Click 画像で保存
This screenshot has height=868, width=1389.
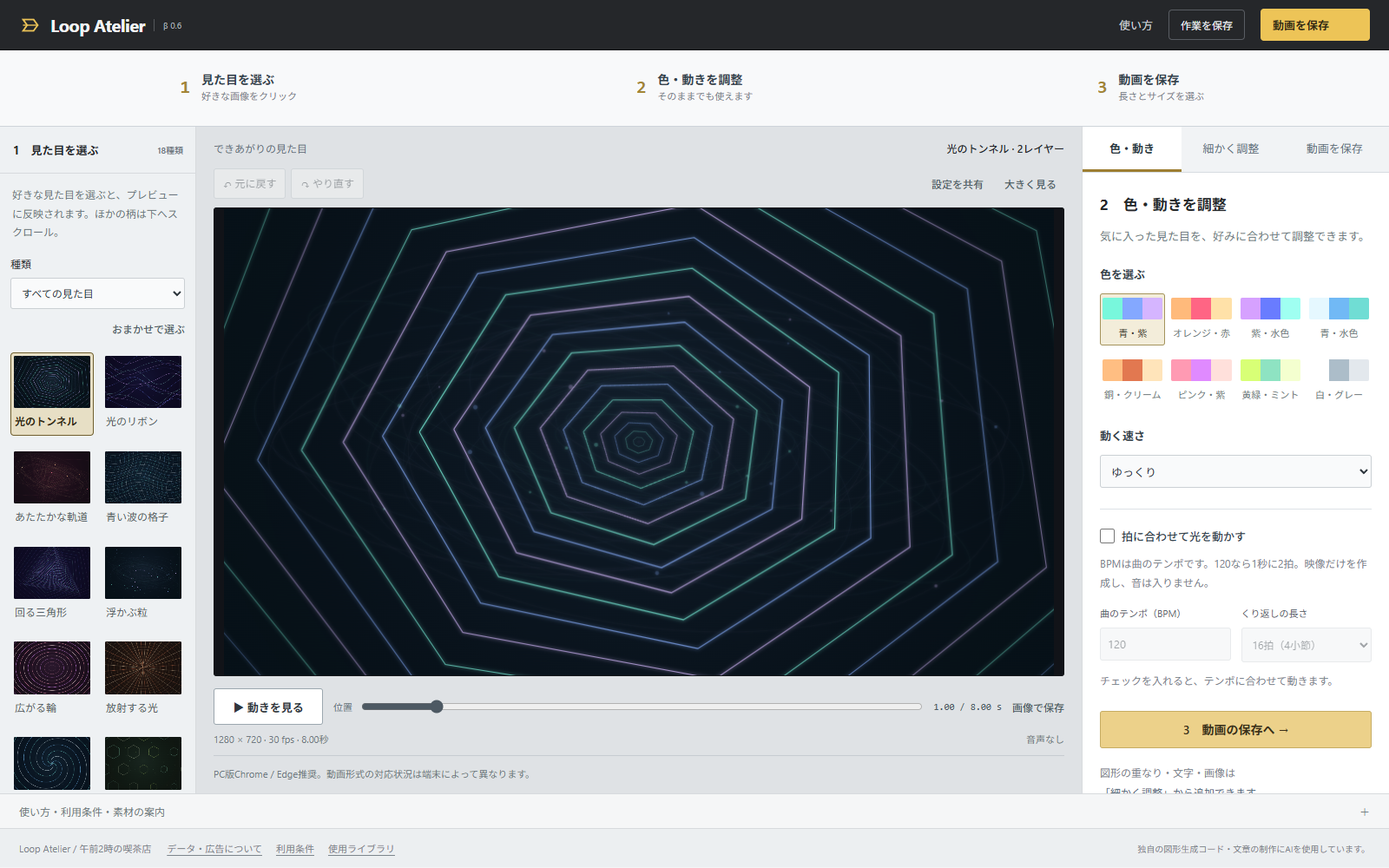[1037, 707]
